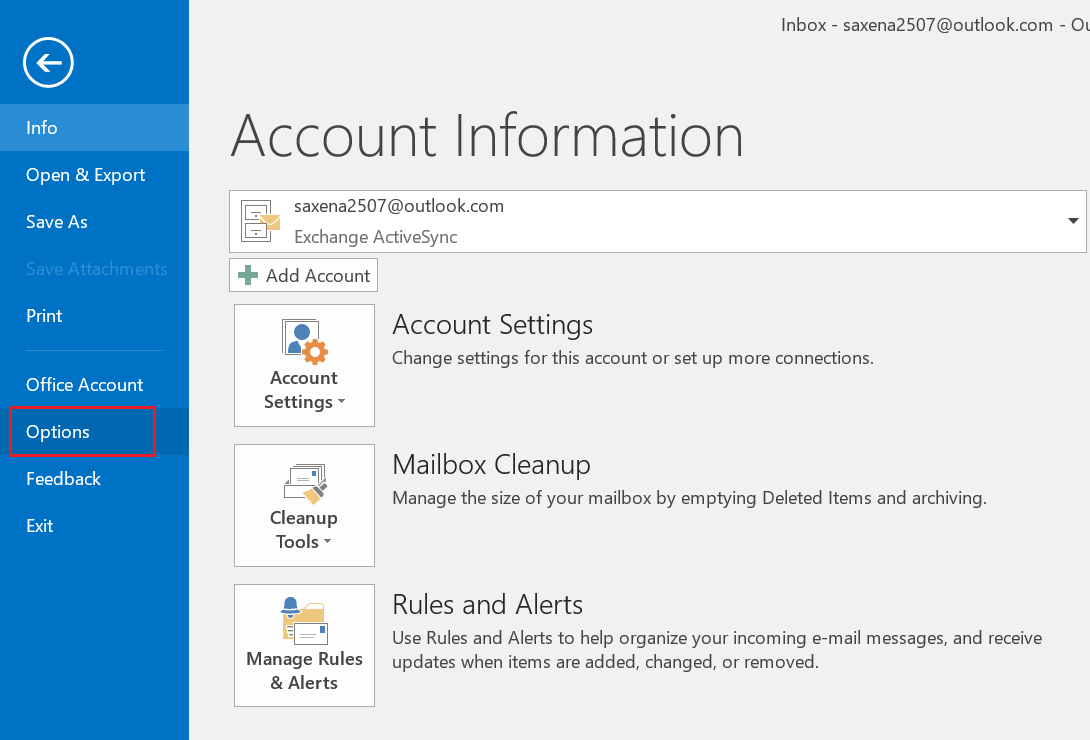Open the Open & Export page

pyautogui.click(x=86, y=175)
